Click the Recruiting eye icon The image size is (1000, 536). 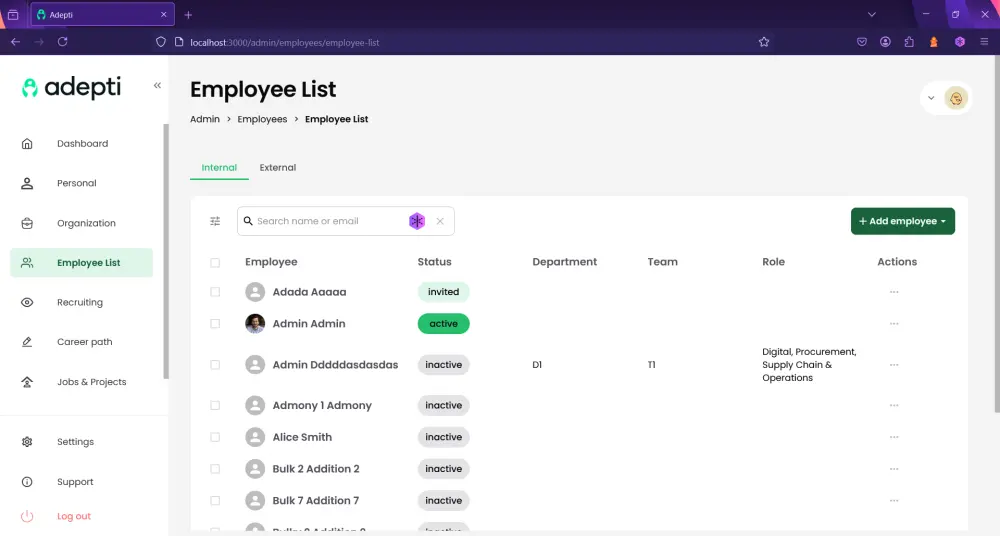pos(27,302)
